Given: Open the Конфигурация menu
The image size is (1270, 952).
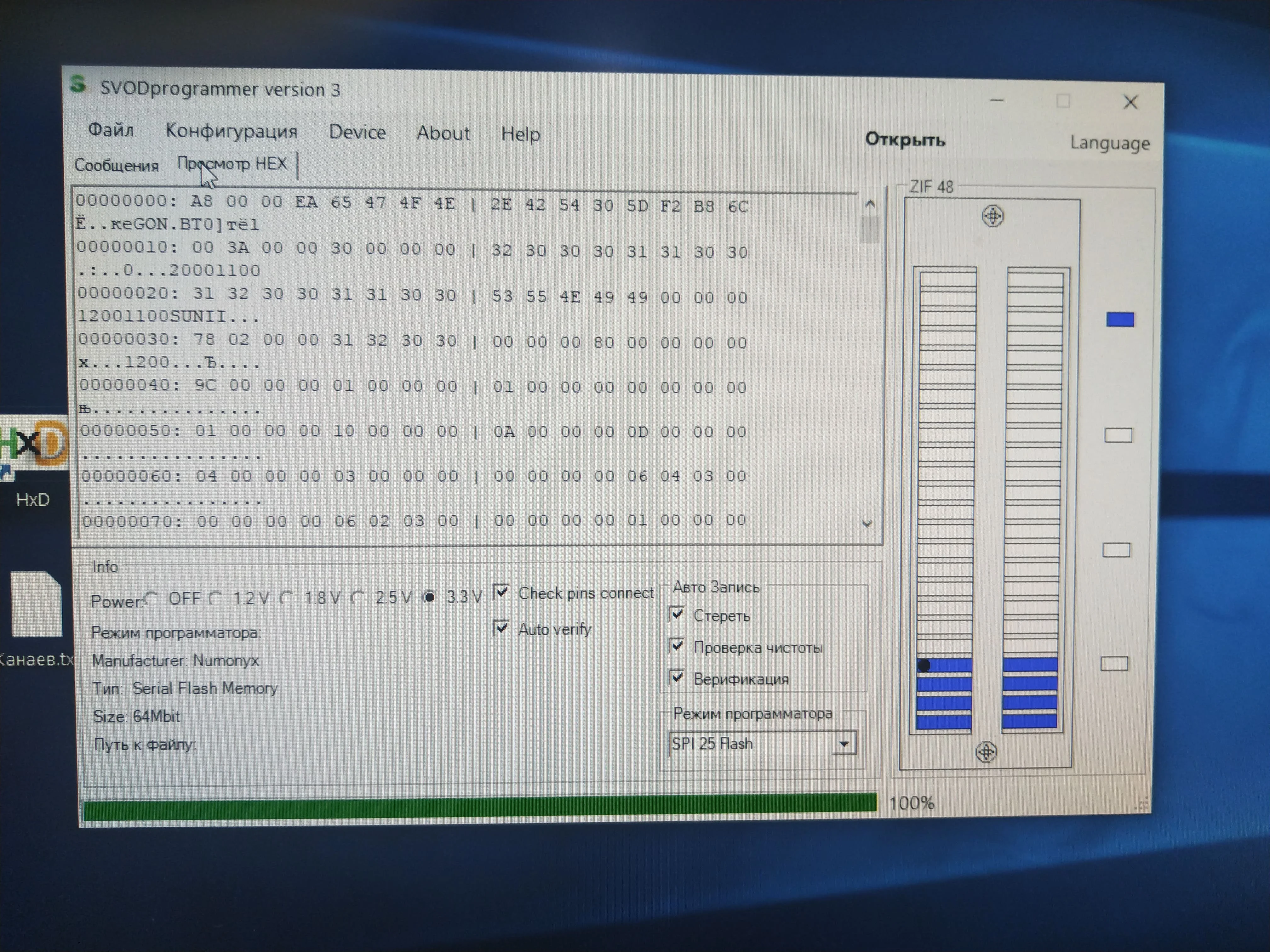Looking at the screenshot, I should [x=232, y=131].
